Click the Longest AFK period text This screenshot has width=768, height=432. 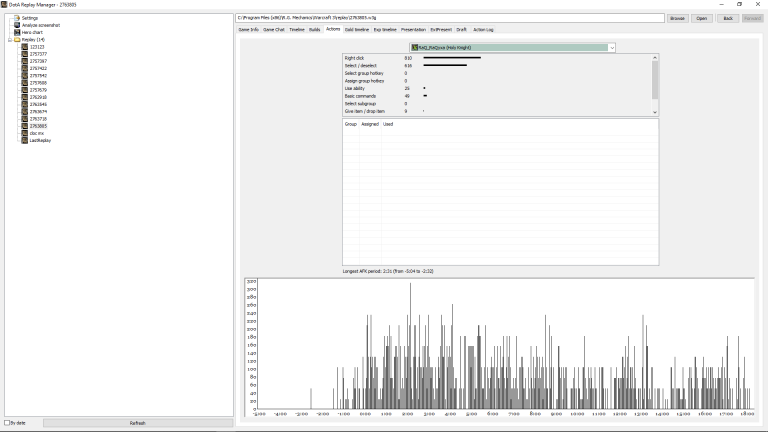coord(388,271)
